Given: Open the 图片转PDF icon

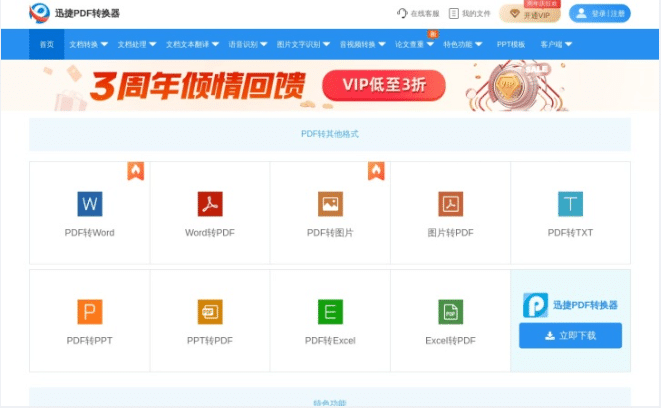Looking at the screenshot, I should pyautogui.click(x=451, y=204).
